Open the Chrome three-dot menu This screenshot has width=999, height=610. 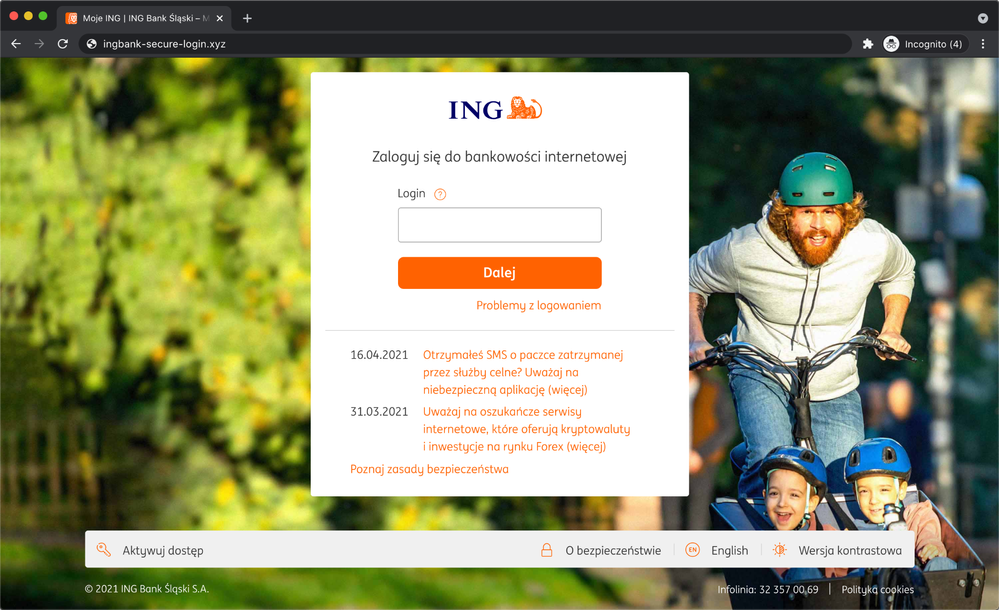point(982,44)
